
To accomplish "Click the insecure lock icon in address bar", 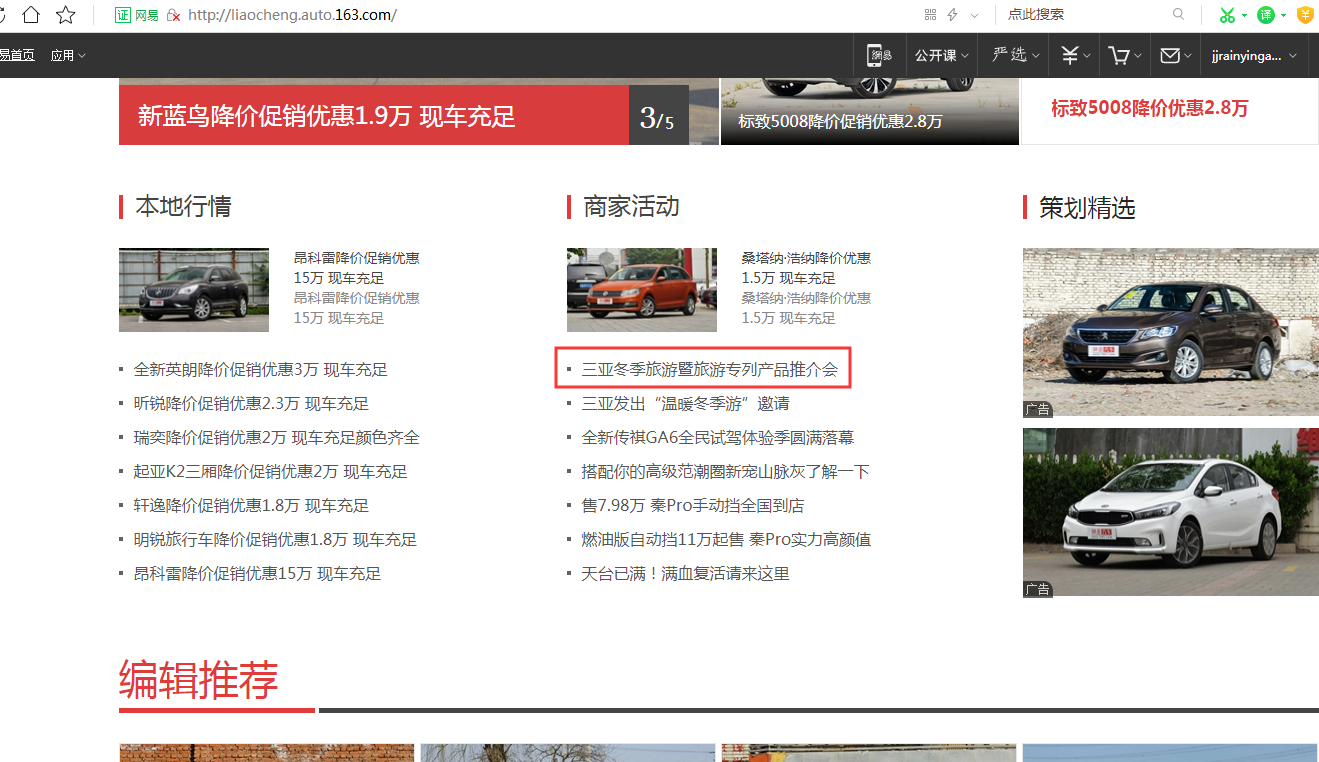I will click(173, 14).
